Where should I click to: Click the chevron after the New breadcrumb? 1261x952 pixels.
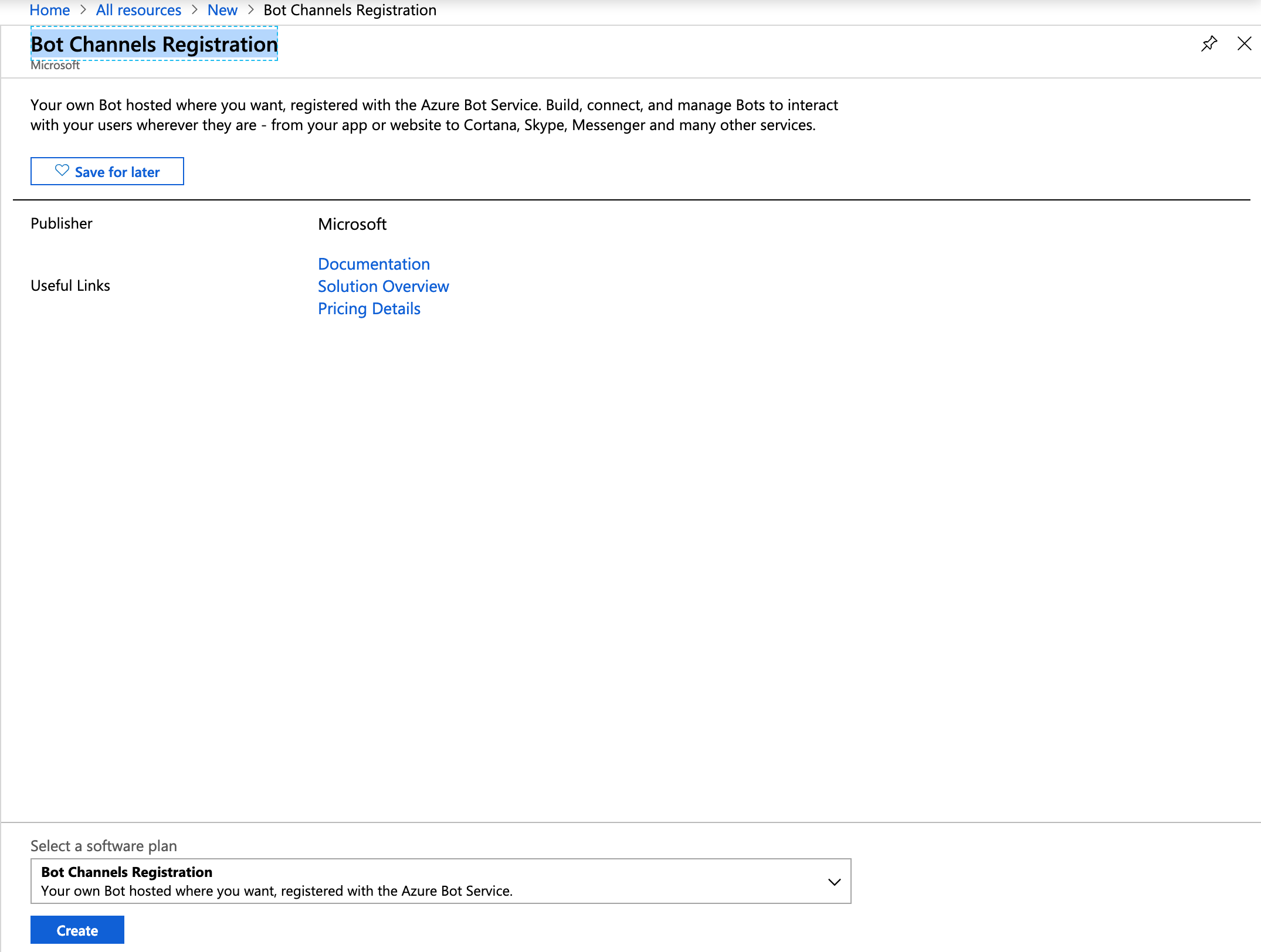coord(251,10)
